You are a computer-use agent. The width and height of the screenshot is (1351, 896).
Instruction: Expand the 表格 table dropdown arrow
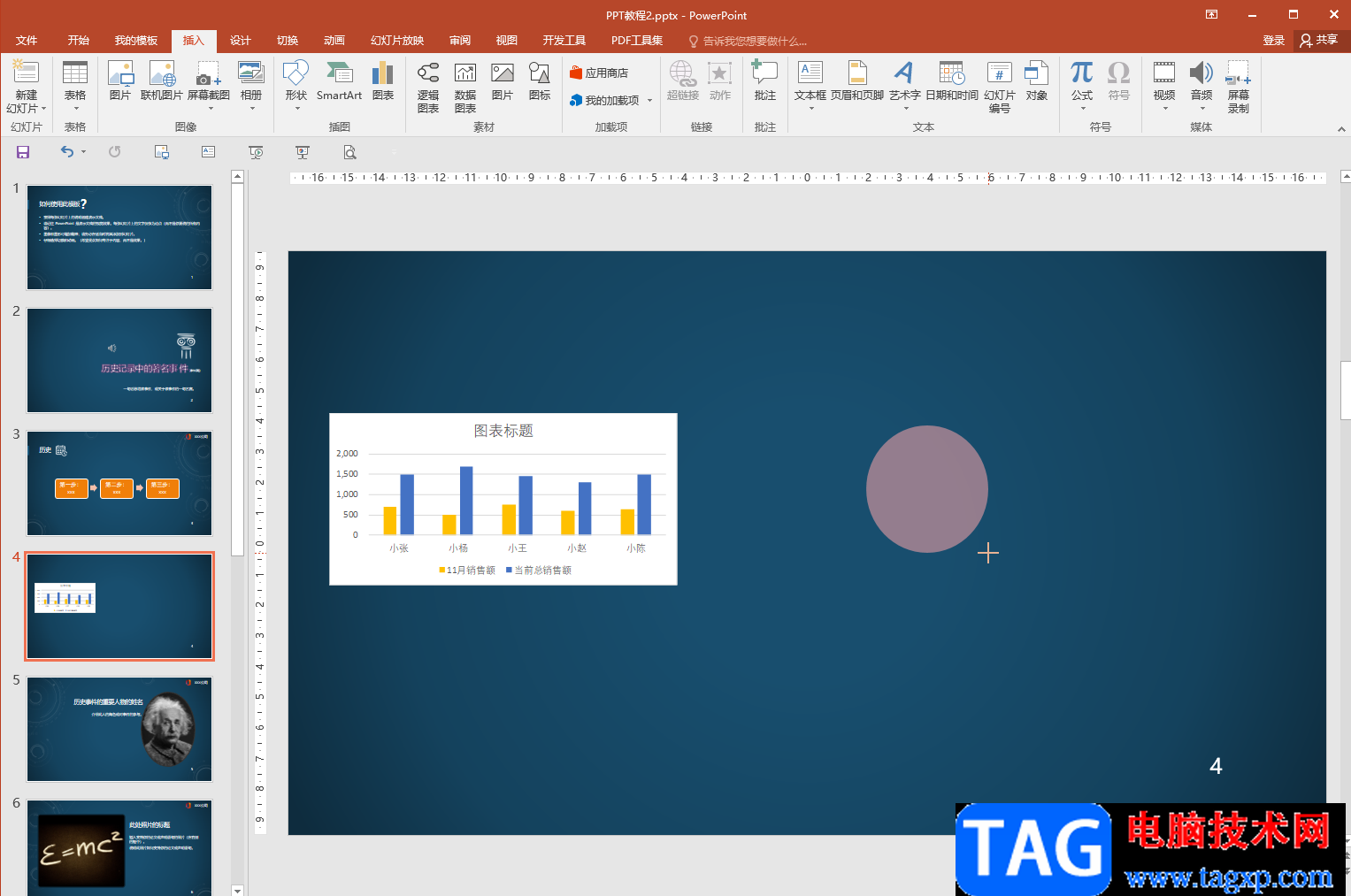coord(75,109)
